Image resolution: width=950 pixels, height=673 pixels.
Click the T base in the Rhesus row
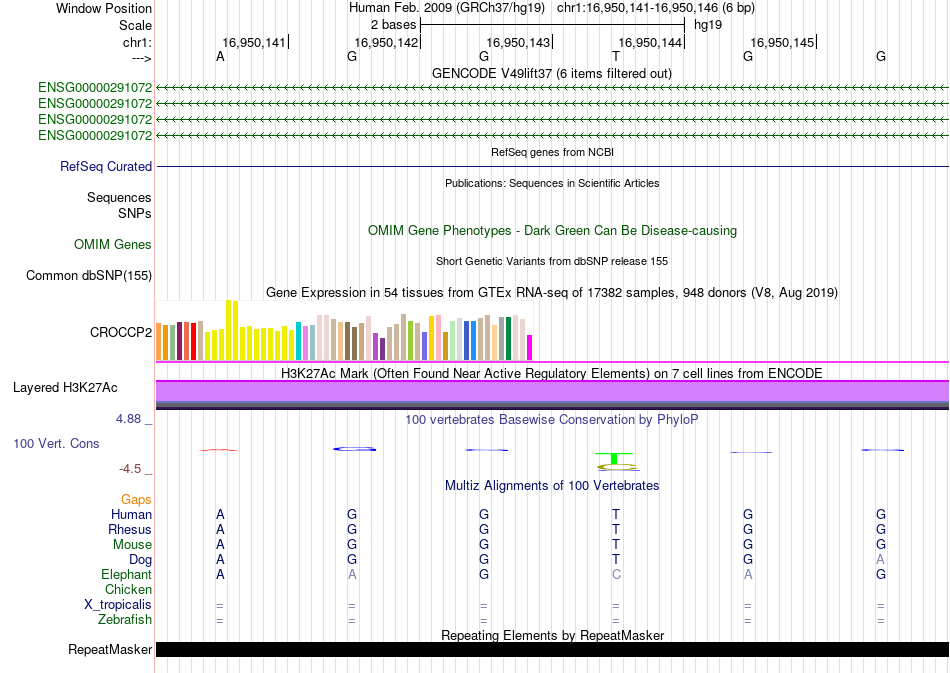click(x=616, y=529)
